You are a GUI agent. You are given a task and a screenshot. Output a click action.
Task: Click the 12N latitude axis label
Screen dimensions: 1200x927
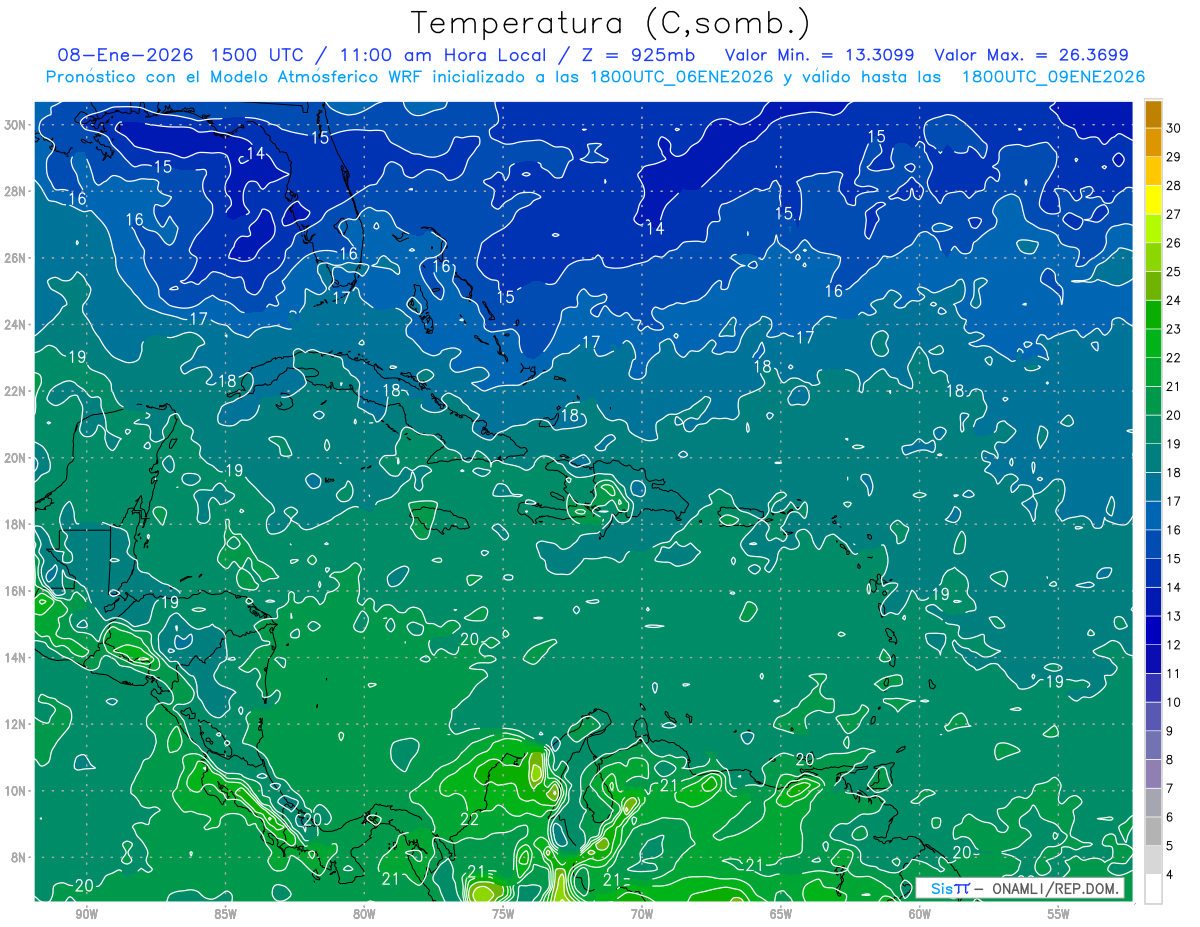click(17, 724)
